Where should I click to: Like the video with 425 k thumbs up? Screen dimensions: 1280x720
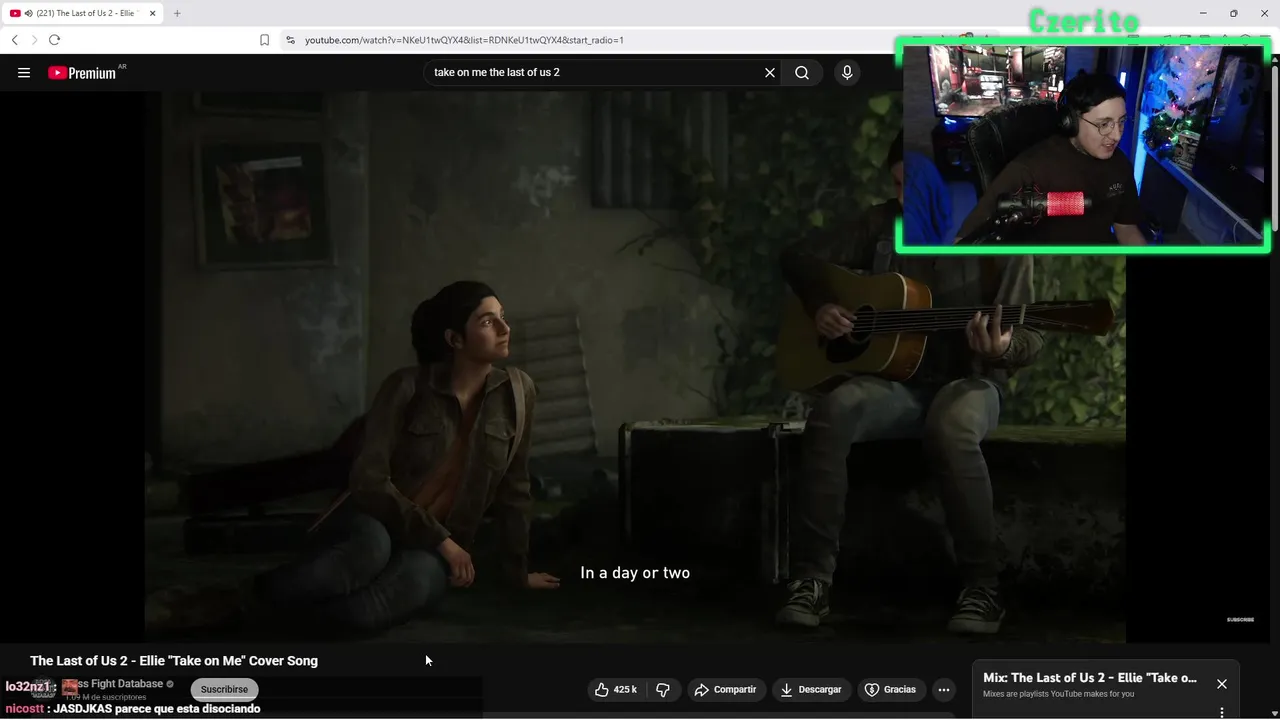coord(616,689)
